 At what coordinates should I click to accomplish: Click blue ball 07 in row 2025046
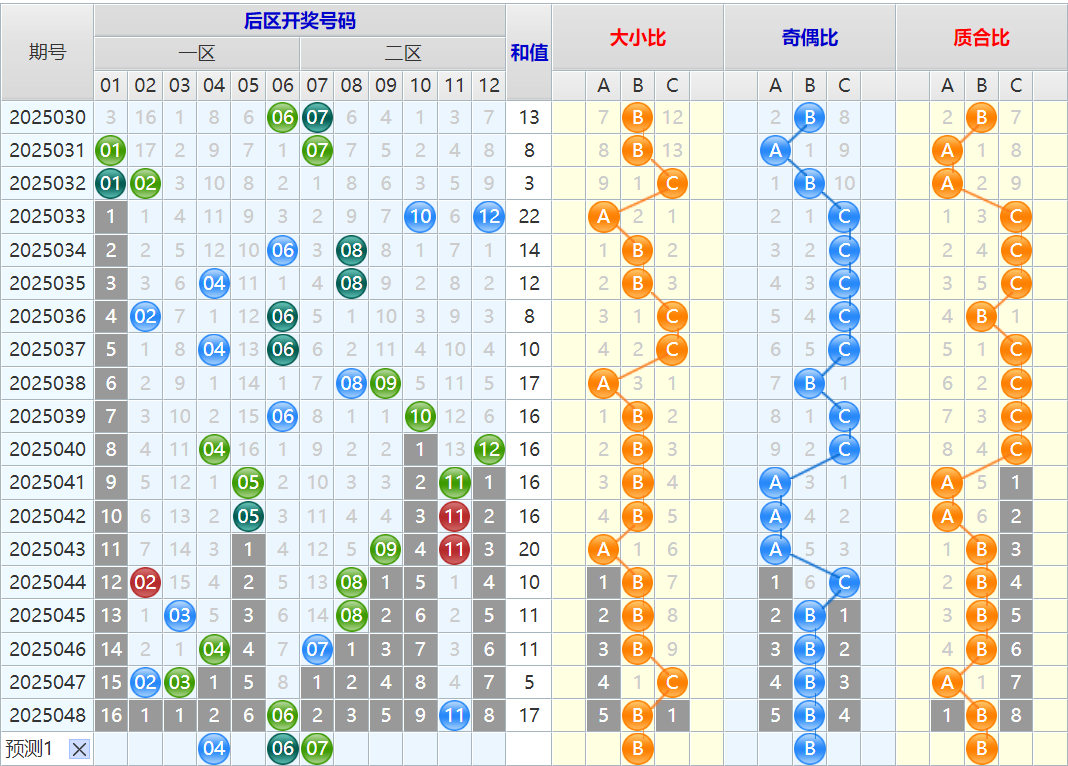[317, 648]
